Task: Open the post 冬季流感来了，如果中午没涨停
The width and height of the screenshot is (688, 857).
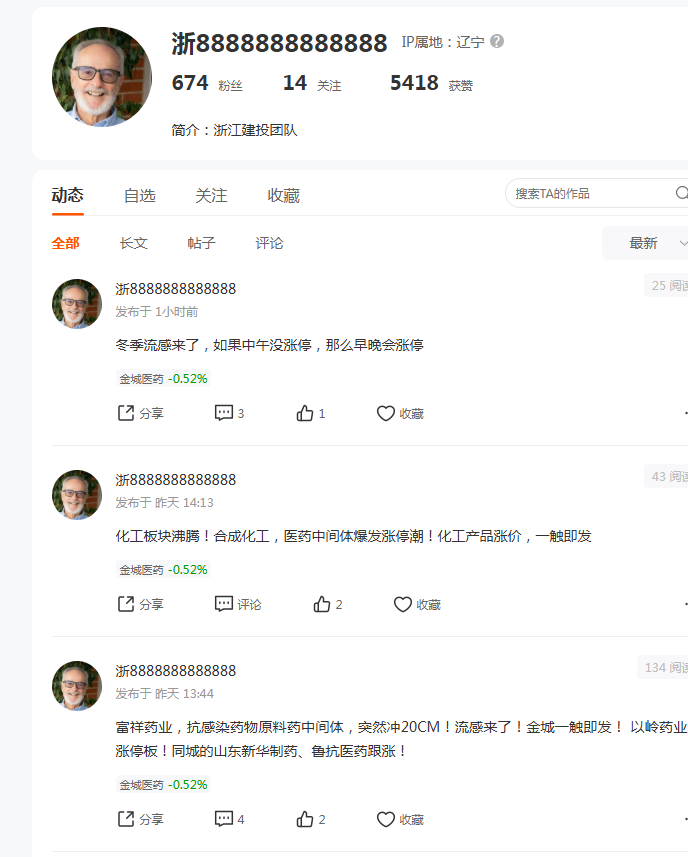Action: pyautogui.click(x=269, y=345)
